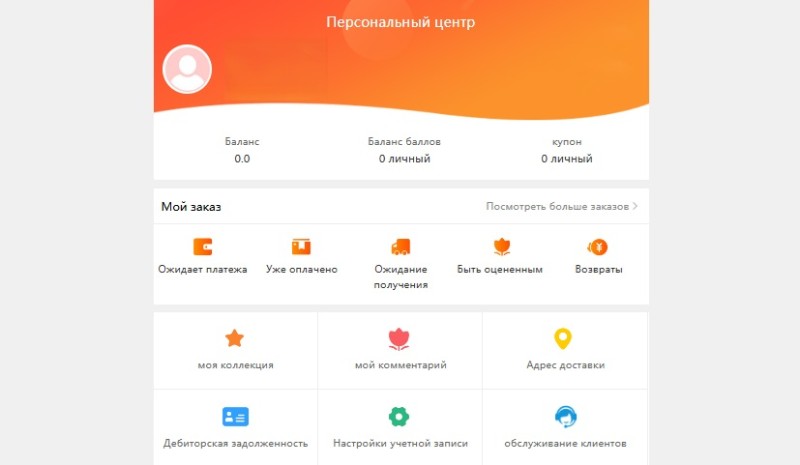Click the Персональный центр header title
This screenshot has width=800, height=465.
[401, 22]
